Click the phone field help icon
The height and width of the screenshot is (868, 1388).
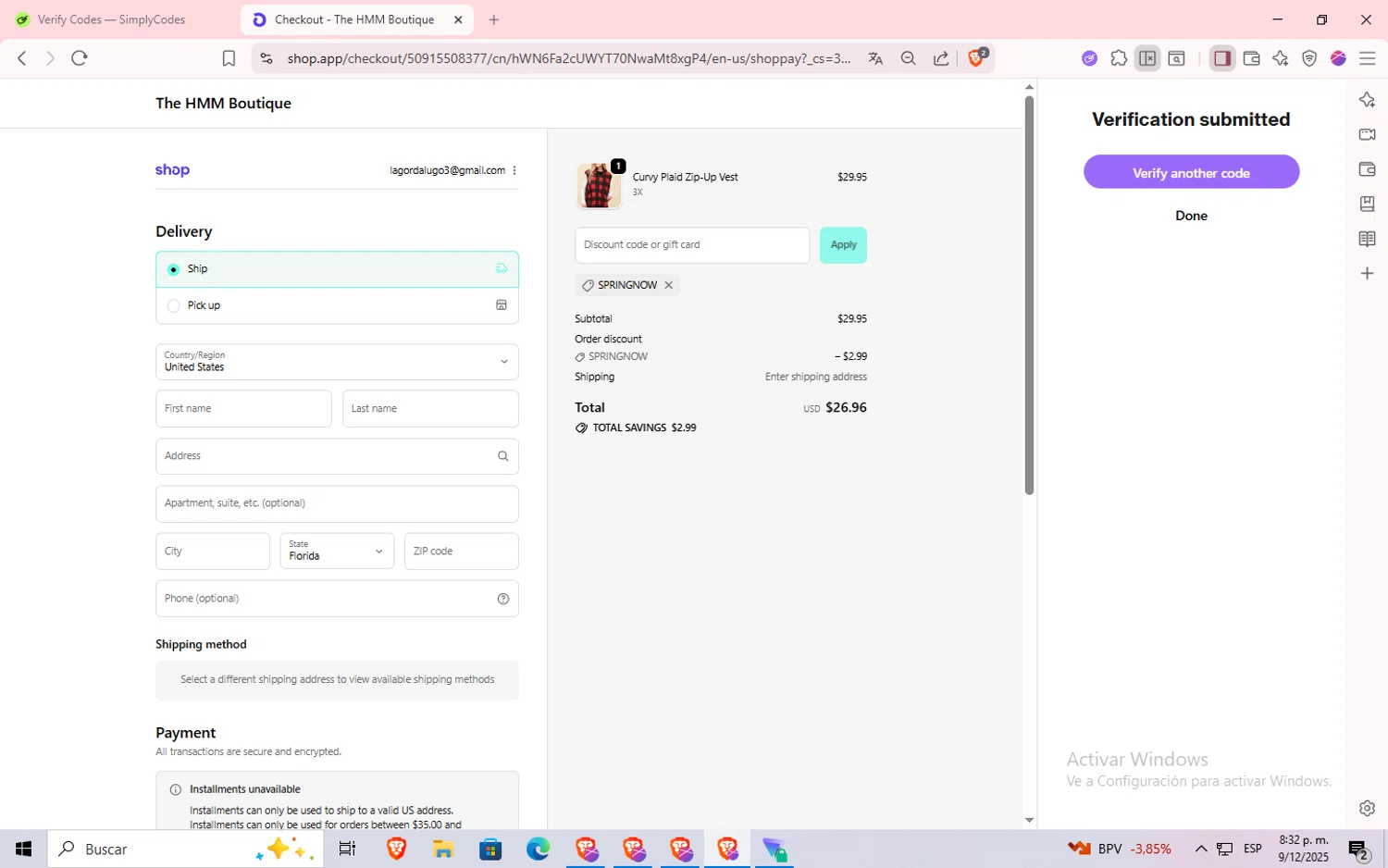(x=503, y=599)
